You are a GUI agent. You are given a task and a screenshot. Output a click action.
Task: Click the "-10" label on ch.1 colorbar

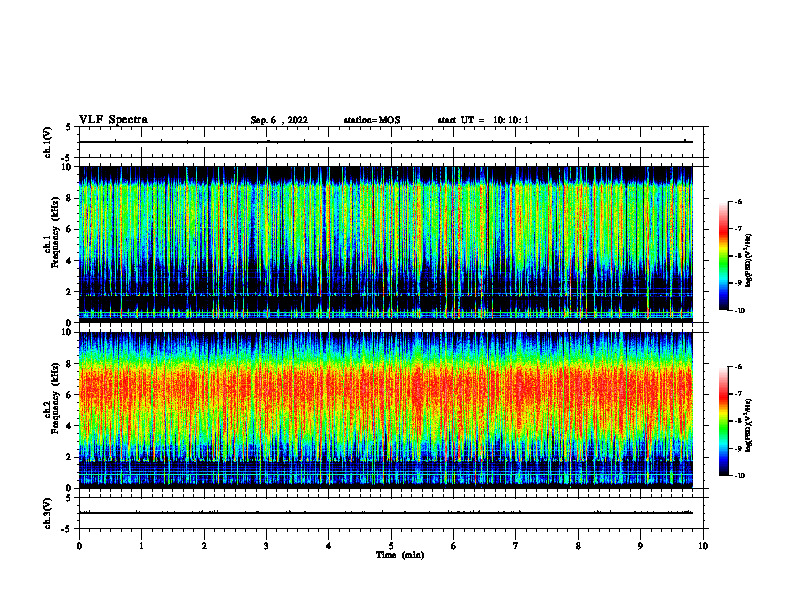pyautogui.click(x=740, y=310)
